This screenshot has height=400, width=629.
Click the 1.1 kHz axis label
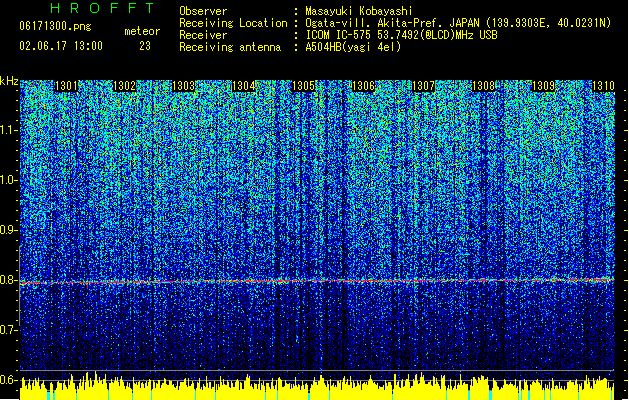click(9, 130)
